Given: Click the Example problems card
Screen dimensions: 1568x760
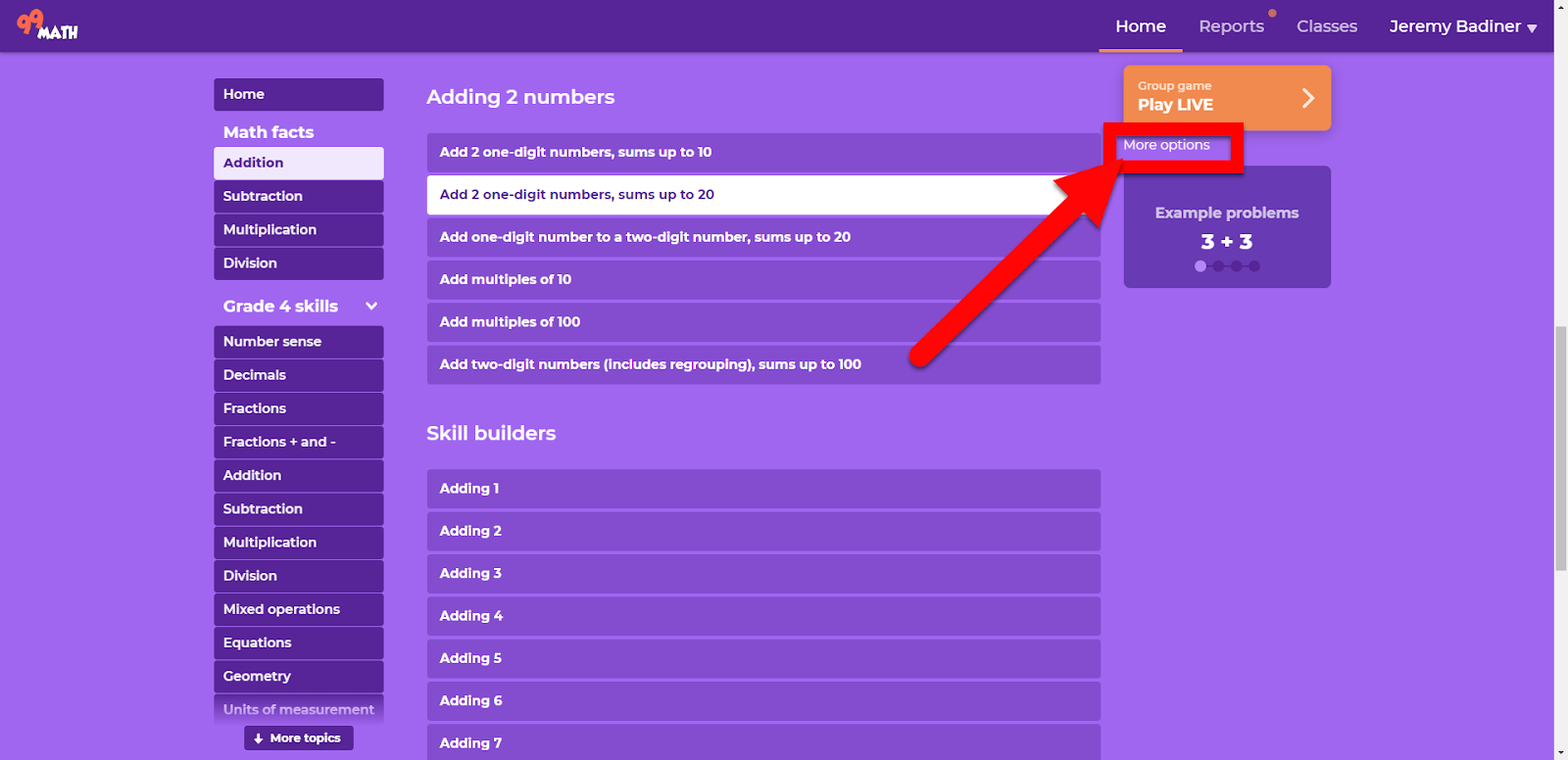Looking at the screenshot, I should pyautogui.click(x=1227, y=226).
